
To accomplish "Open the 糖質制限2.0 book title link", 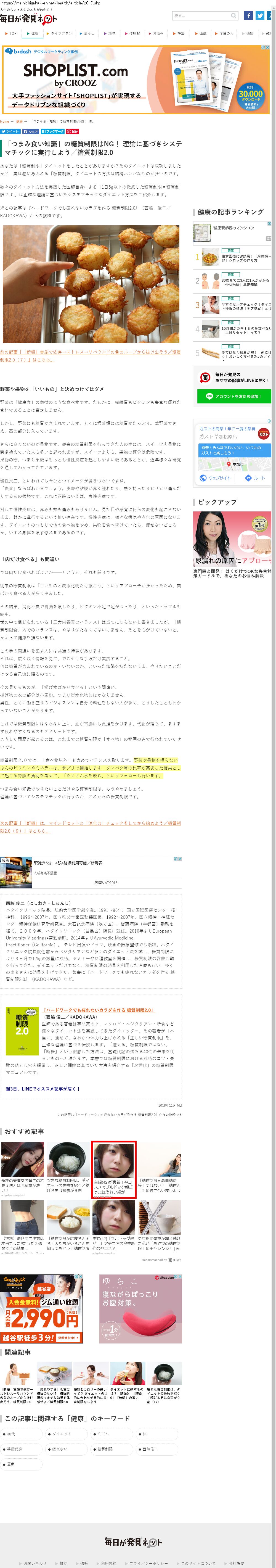I will click(99, 1010).
